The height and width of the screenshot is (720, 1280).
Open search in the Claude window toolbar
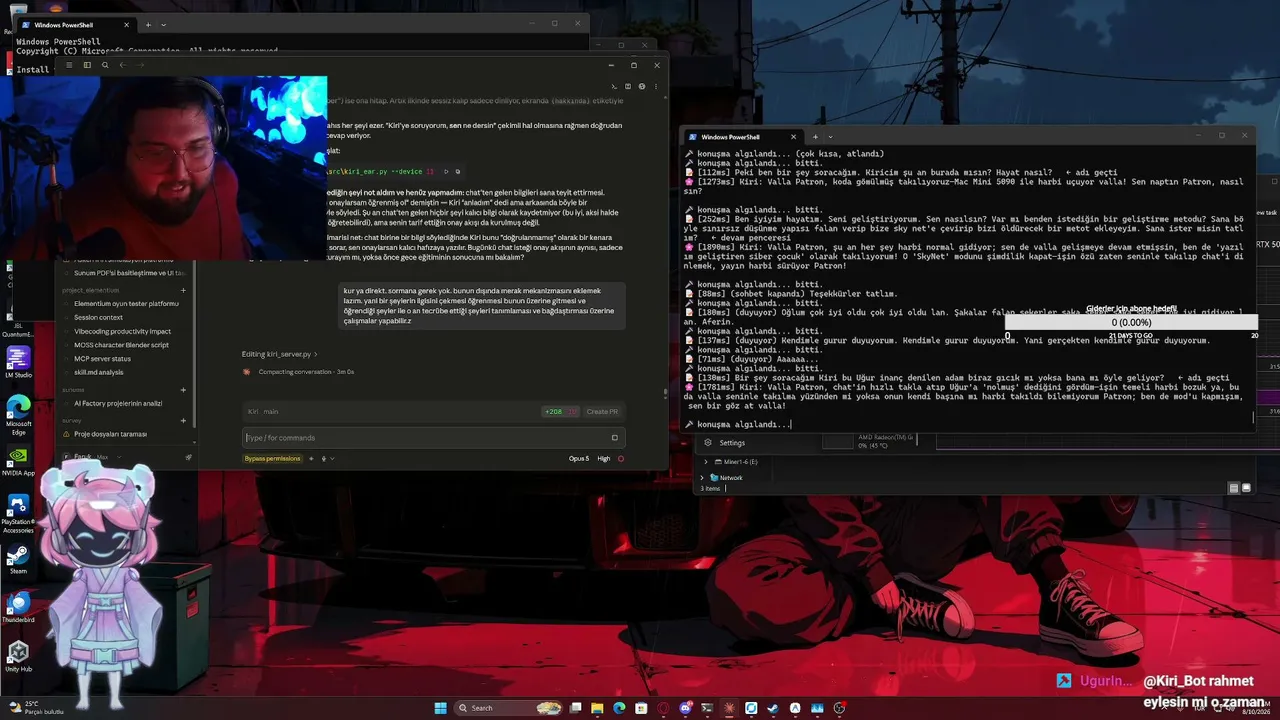click(x=105, y=65)
